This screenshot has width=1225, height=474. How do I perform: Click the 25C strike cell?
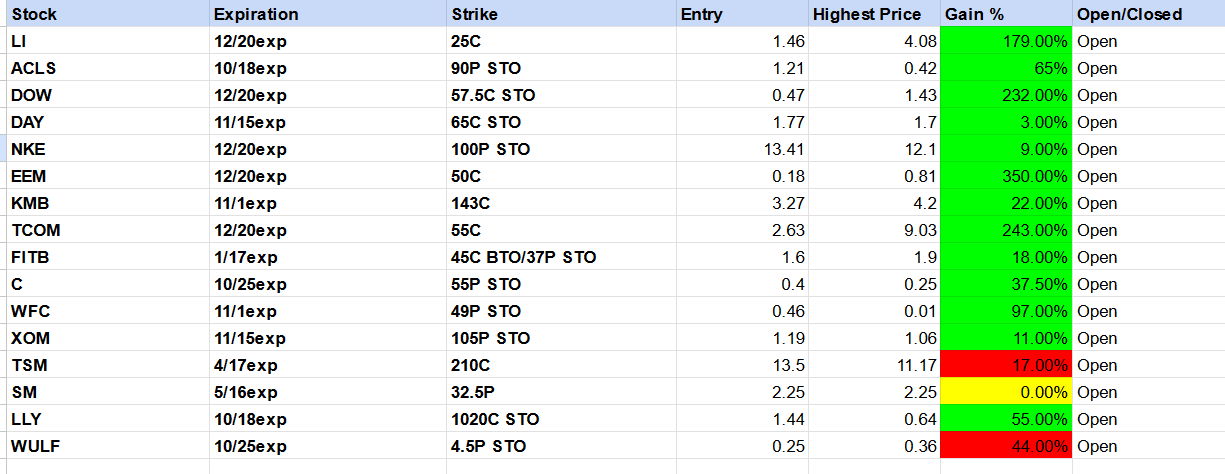click(x=562, y=41)
